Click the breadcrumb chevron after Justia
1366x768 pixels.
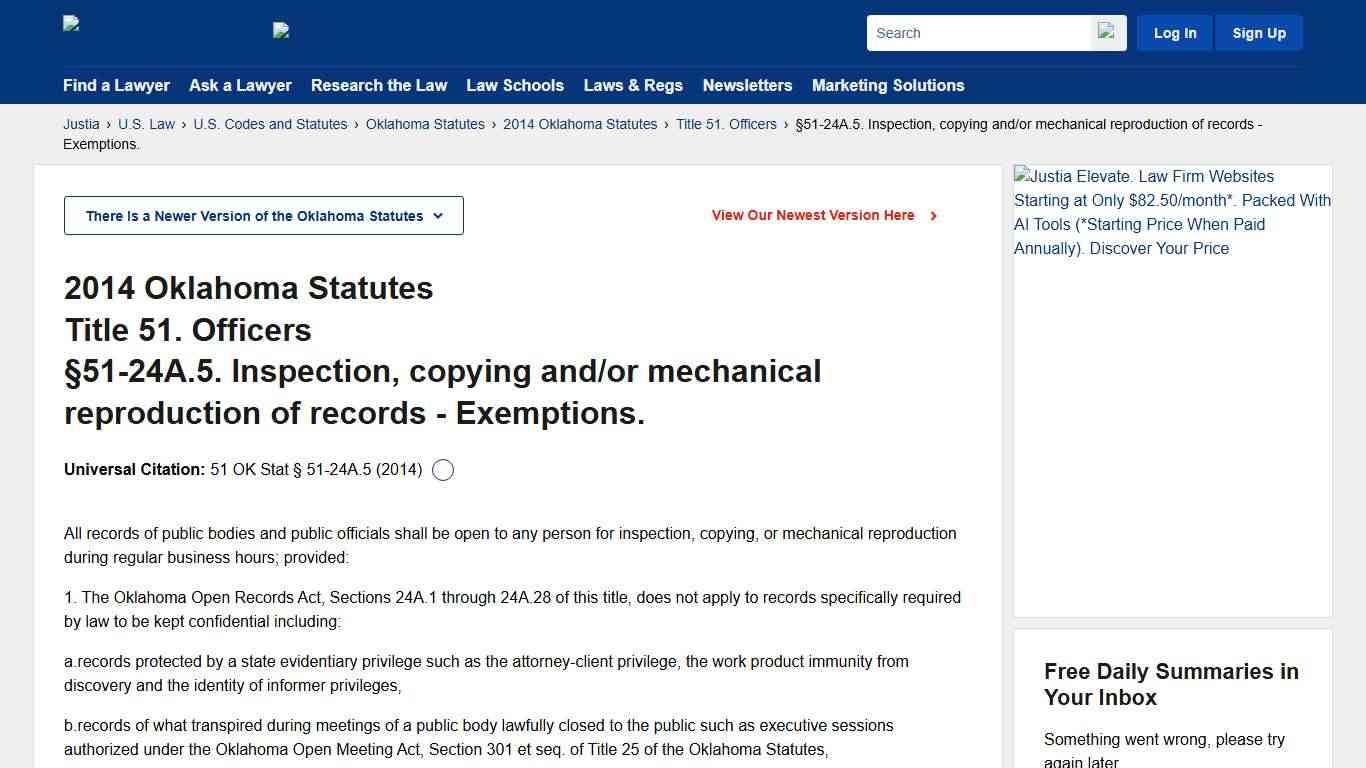point(108,124)
